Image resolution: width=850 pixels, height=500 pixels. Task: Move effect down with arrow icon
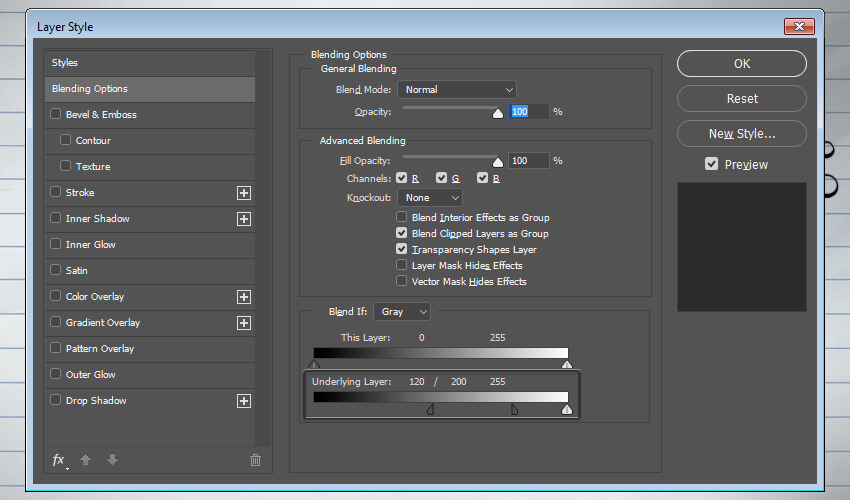tap(112, 460)
